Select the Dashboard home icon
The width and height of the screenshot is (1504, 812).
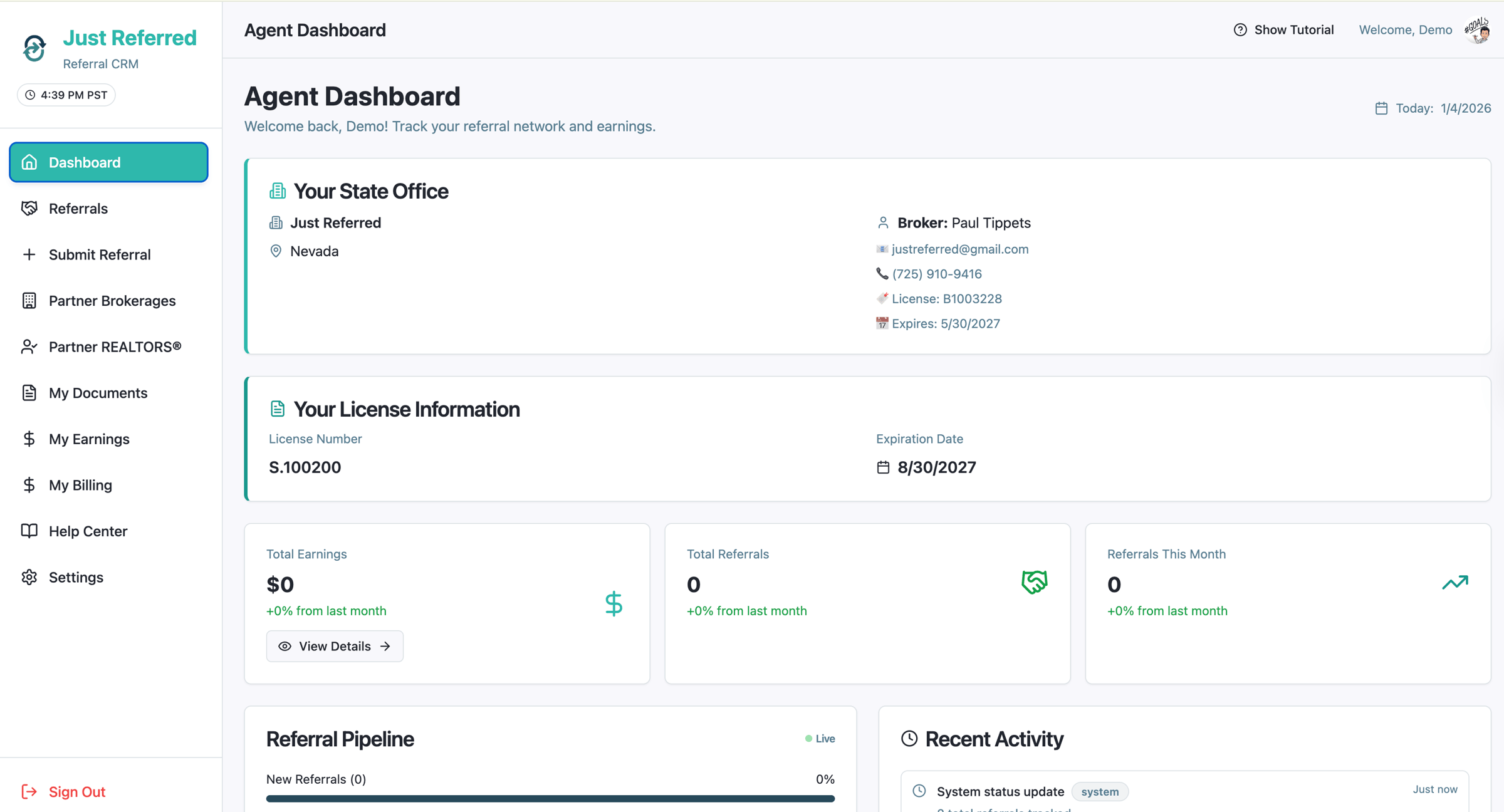pyautogui.click(x=29, y=162)
